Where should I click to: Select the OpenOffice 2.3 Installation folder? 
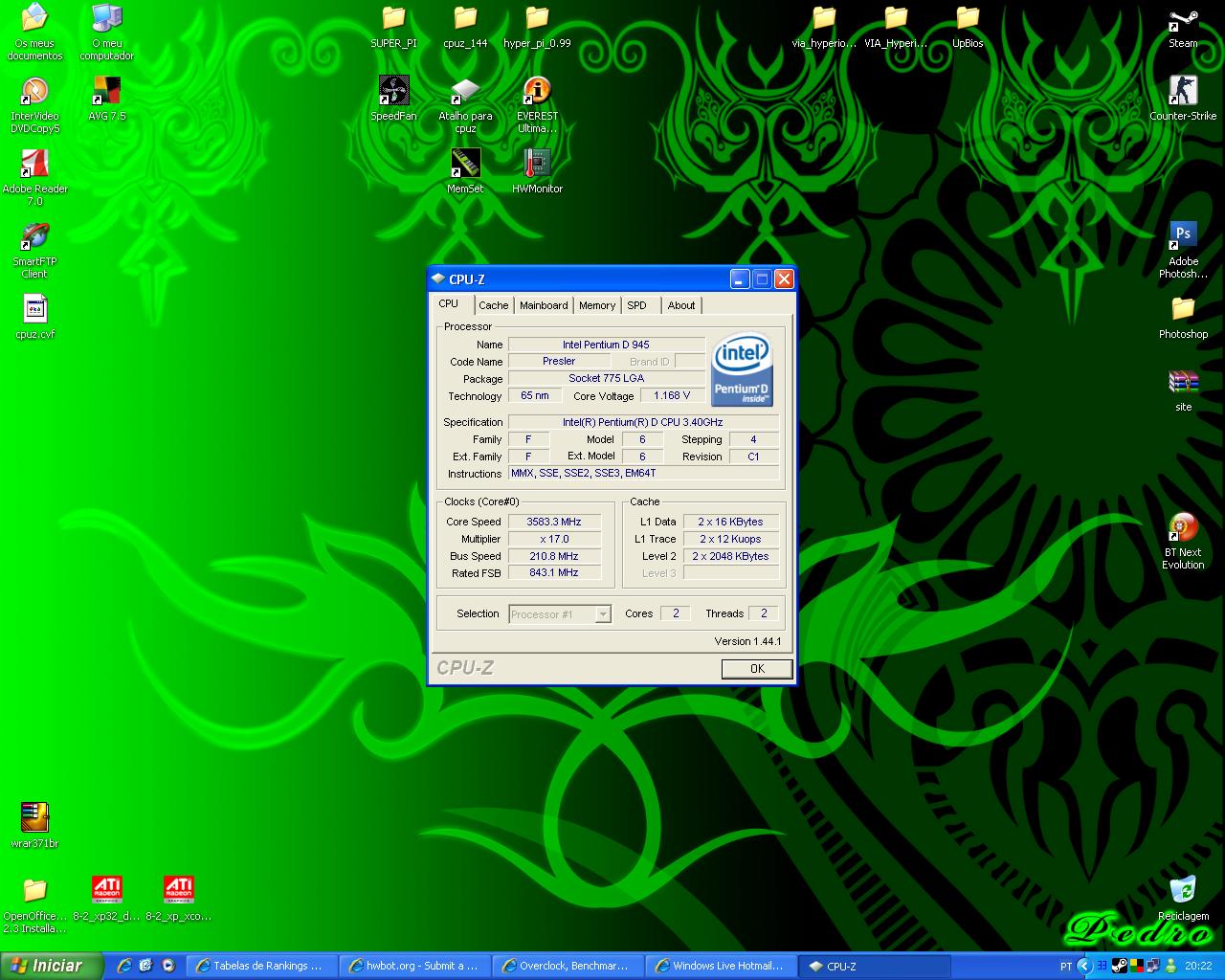point(34,905)
